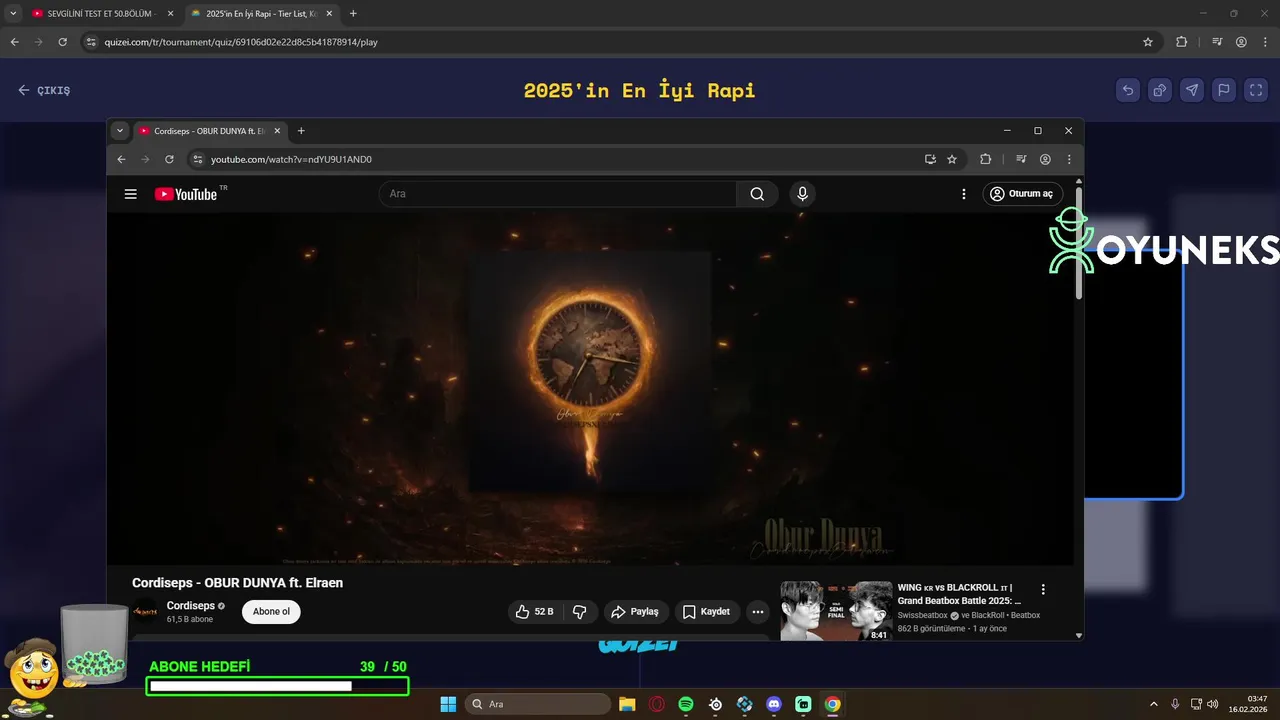Save the video using Kaydet
This screenshot has width=1280, height=720.
click(x=706, y=611)
